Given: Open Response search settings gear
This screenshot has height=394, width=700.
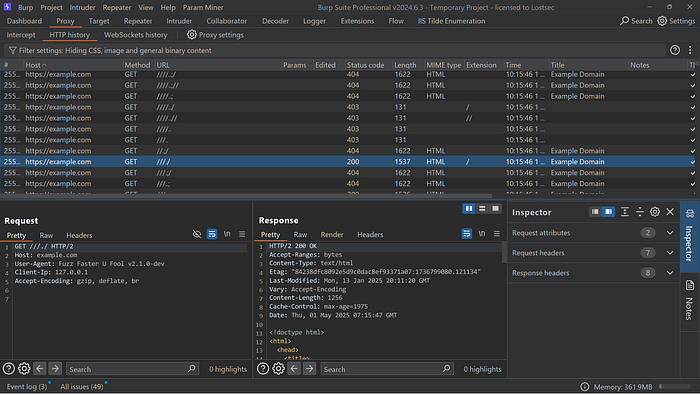Looking at the screenshot, I should [278, 369].
